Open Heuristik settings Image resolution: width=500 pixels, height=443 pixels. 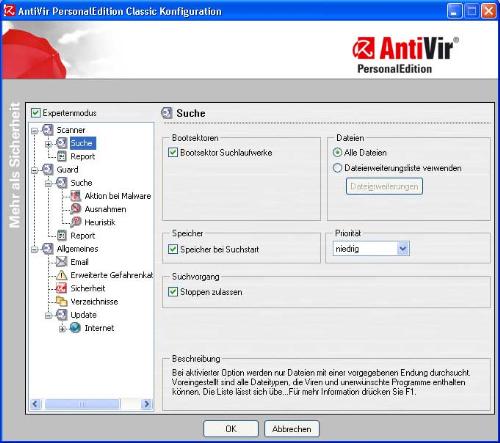tap(100, 222)
